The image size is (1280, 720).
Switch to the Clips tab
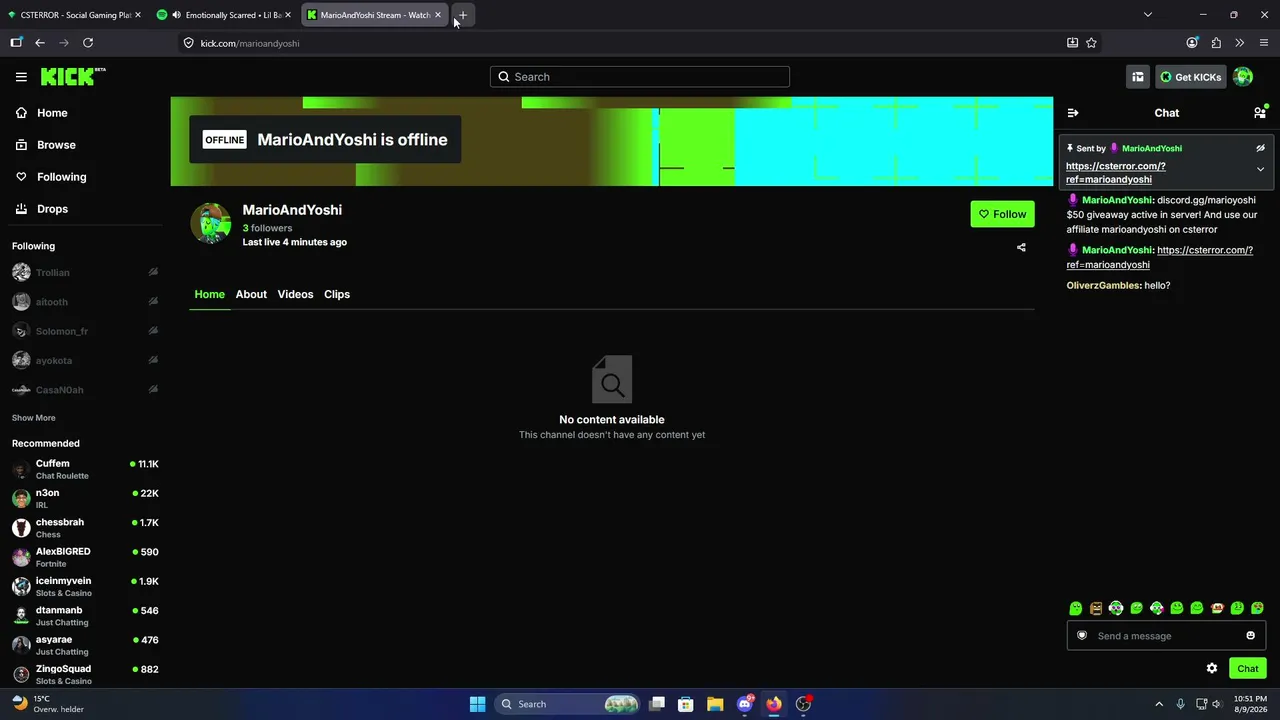coord(337,294)
